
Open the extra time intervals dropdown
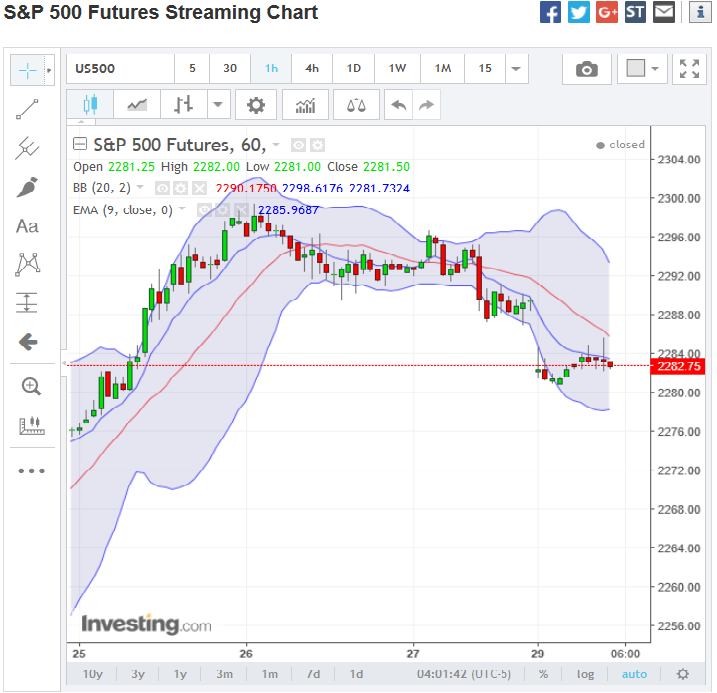coord(516,69)
